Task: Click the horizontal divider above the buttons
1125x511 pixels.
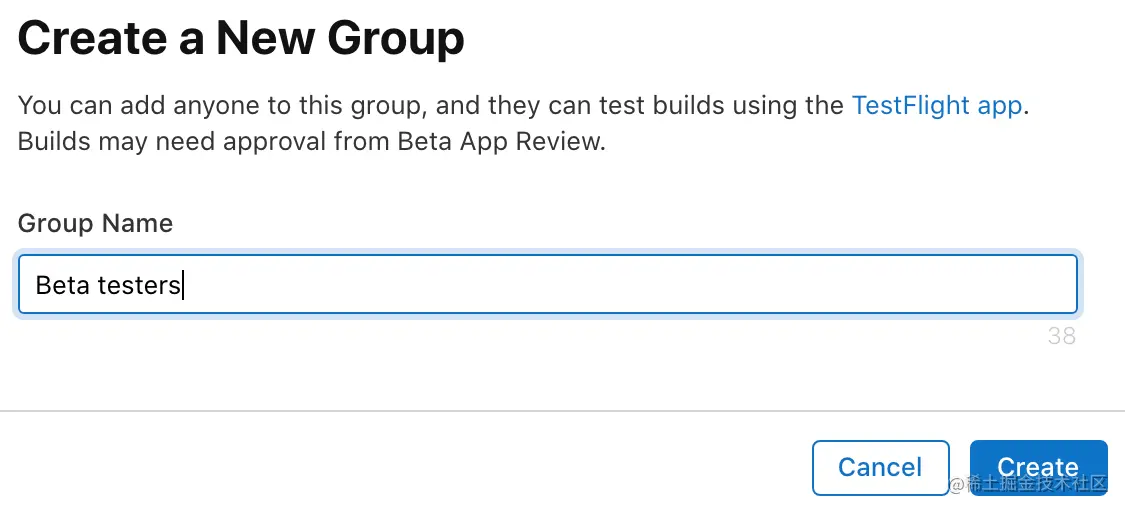Action: click(x=562, y=411)
